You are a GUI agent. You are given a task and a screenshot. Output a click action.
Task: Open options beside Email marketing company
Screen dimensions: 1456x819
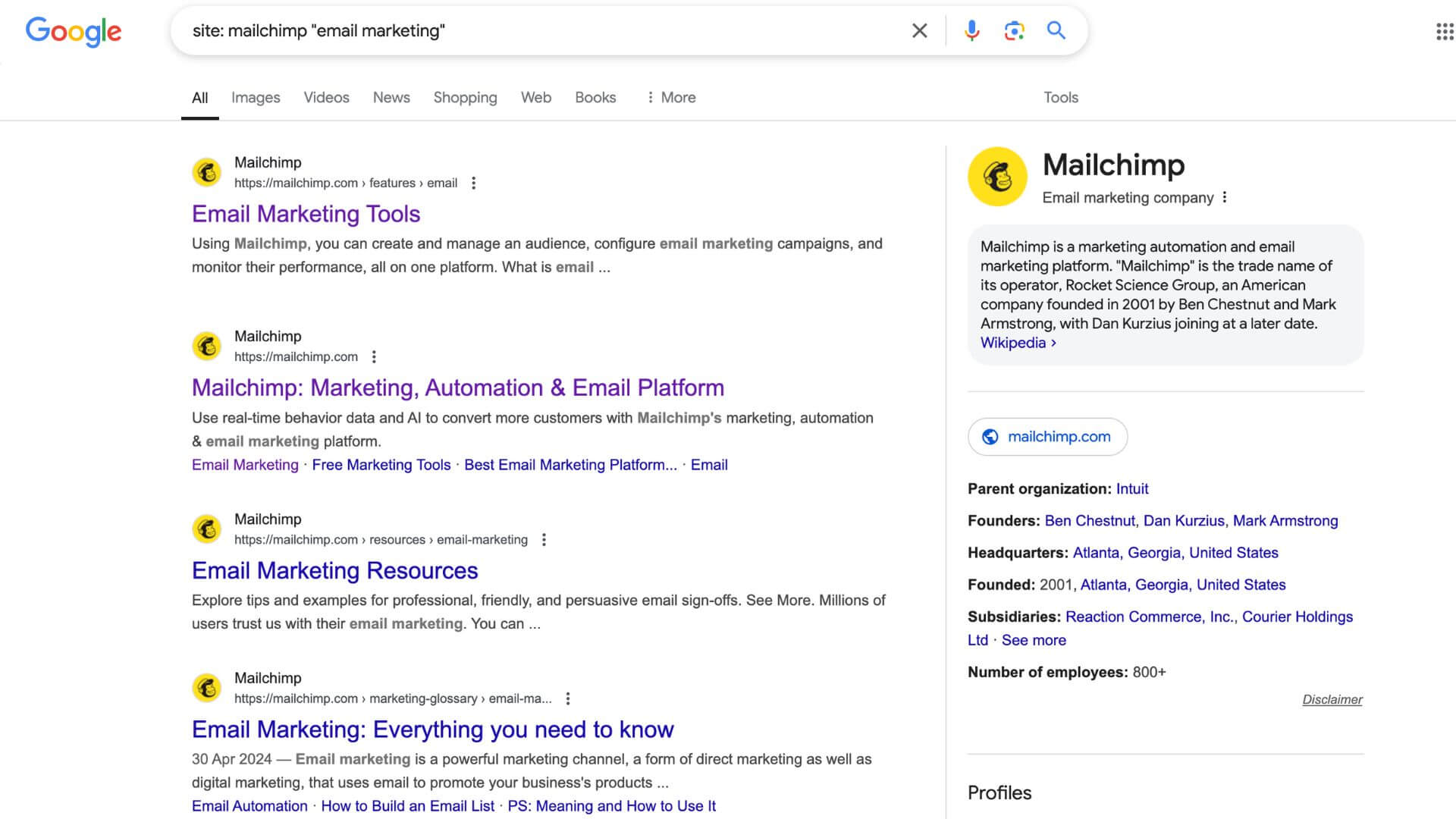(x=1224, y=197)
